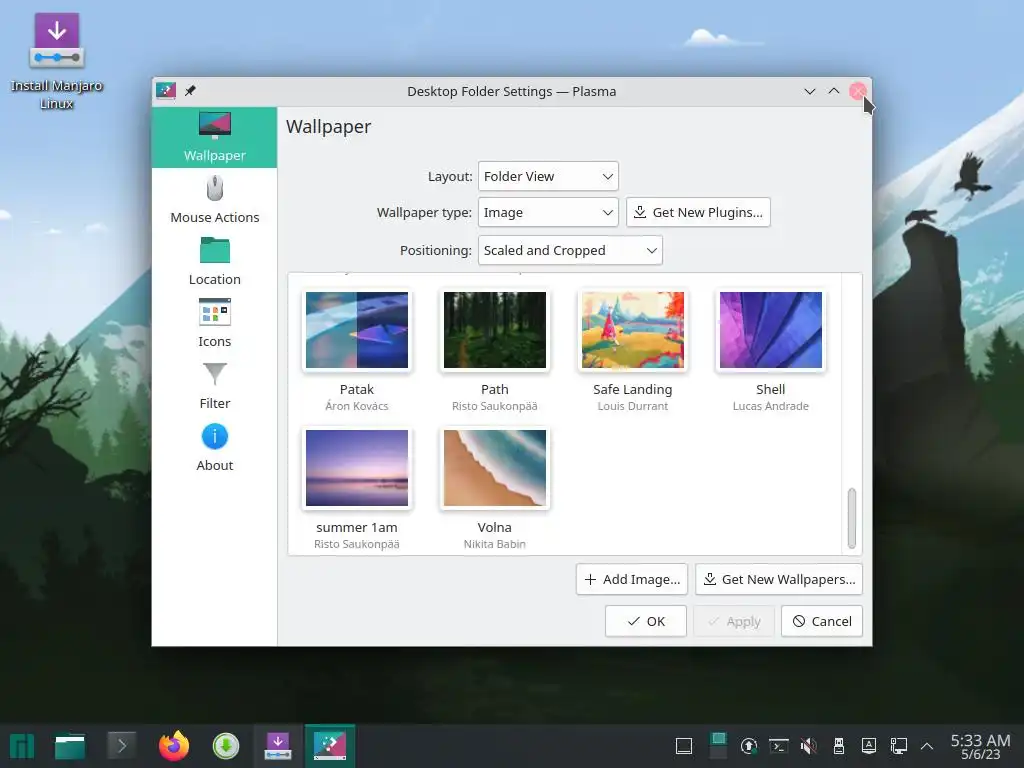Click the Apply button

734,621
